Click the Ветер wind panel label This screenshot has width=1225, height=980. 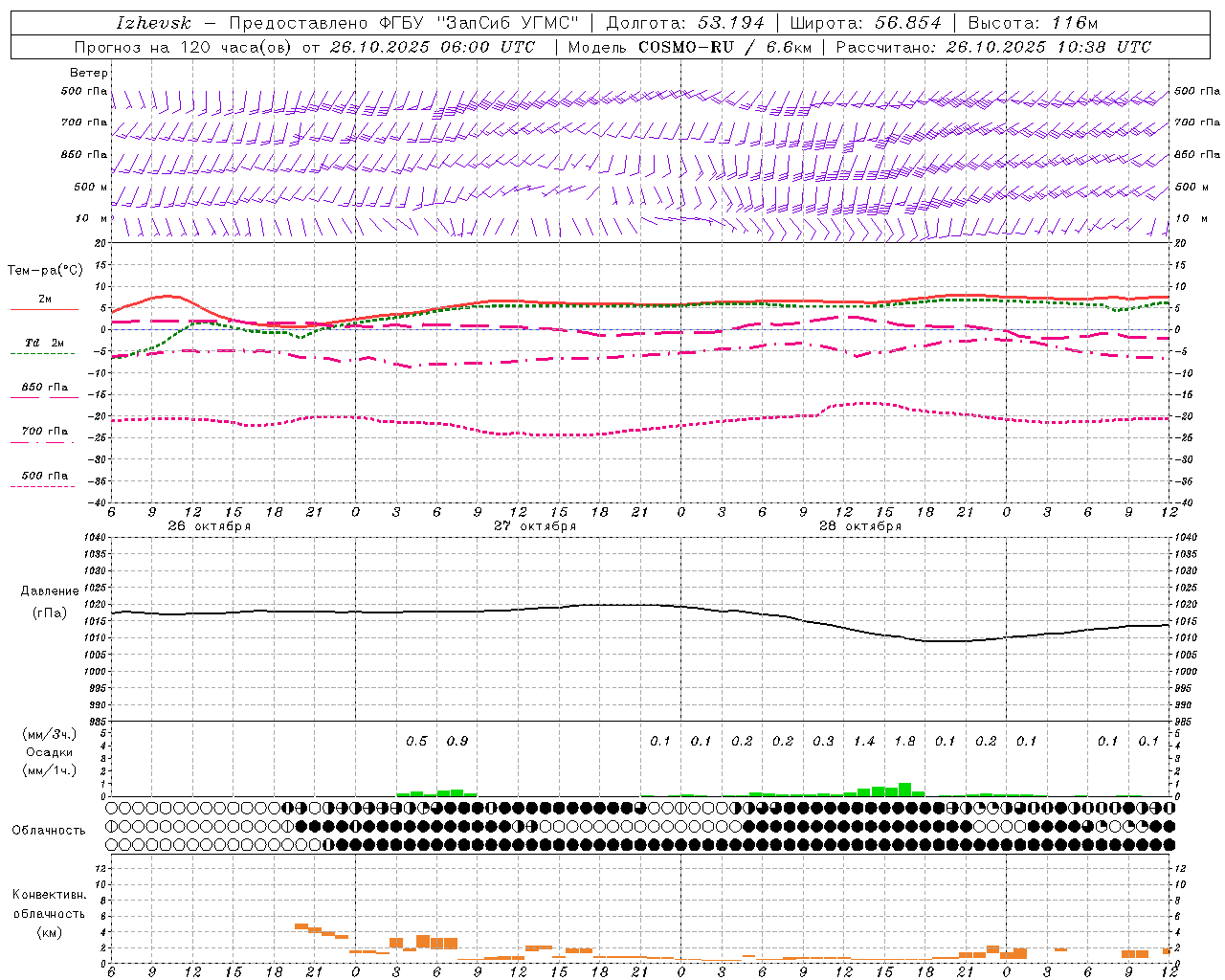pos(89,73)
